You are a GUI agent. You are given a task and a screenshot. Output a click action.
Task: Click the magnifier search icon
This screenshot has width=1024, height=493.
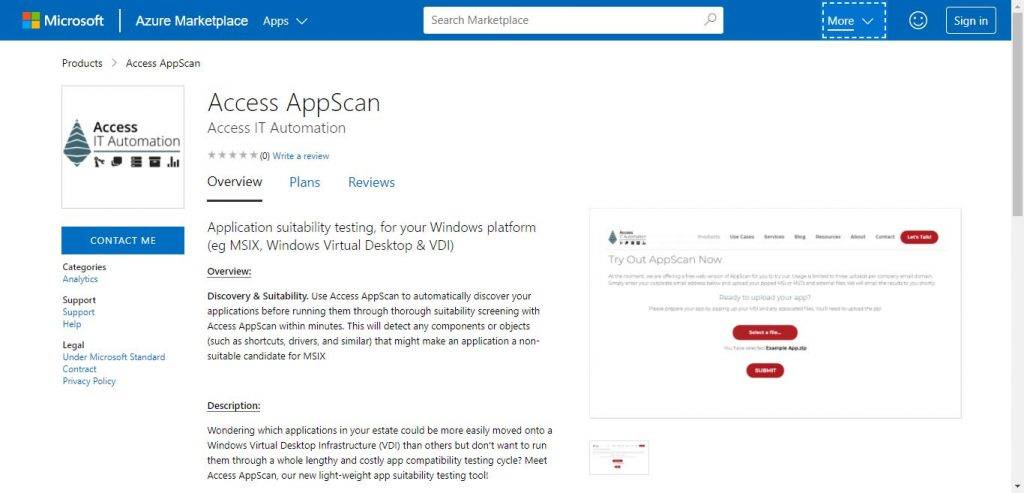pos(710,20)
